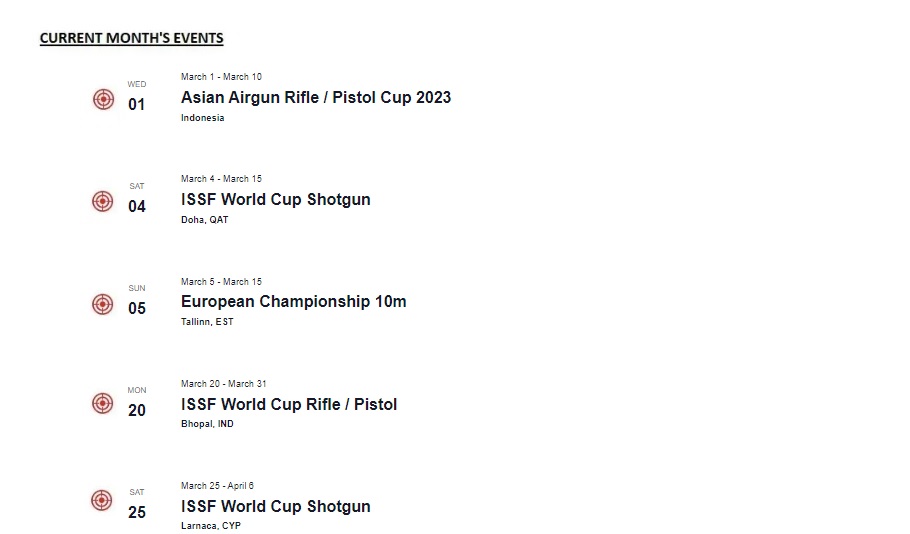
Task: Click the Current Month's Events heading
Action: [131, 38]
